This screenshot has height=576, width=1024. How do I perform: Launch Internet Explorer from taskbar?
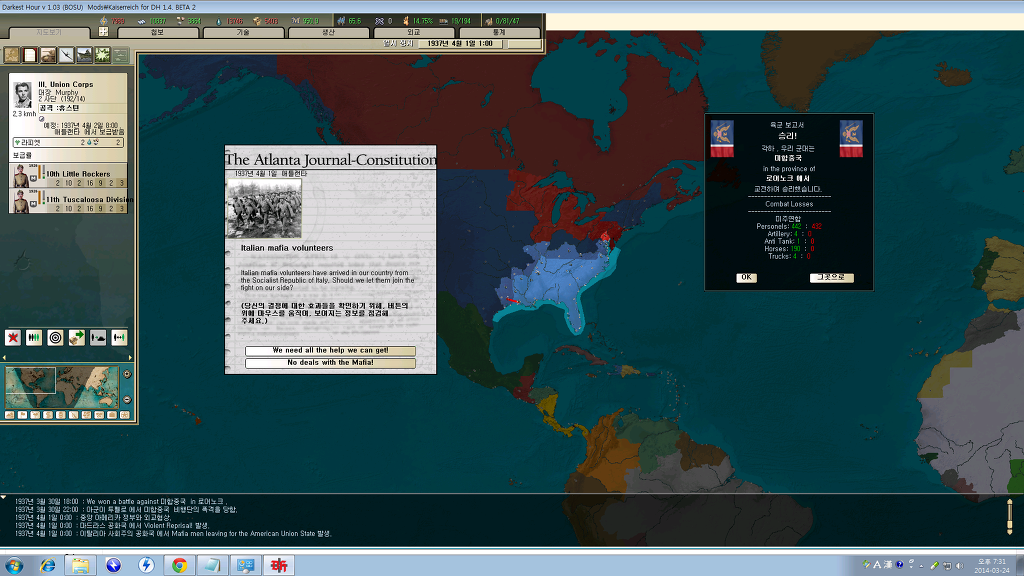[x=48, y=566]
